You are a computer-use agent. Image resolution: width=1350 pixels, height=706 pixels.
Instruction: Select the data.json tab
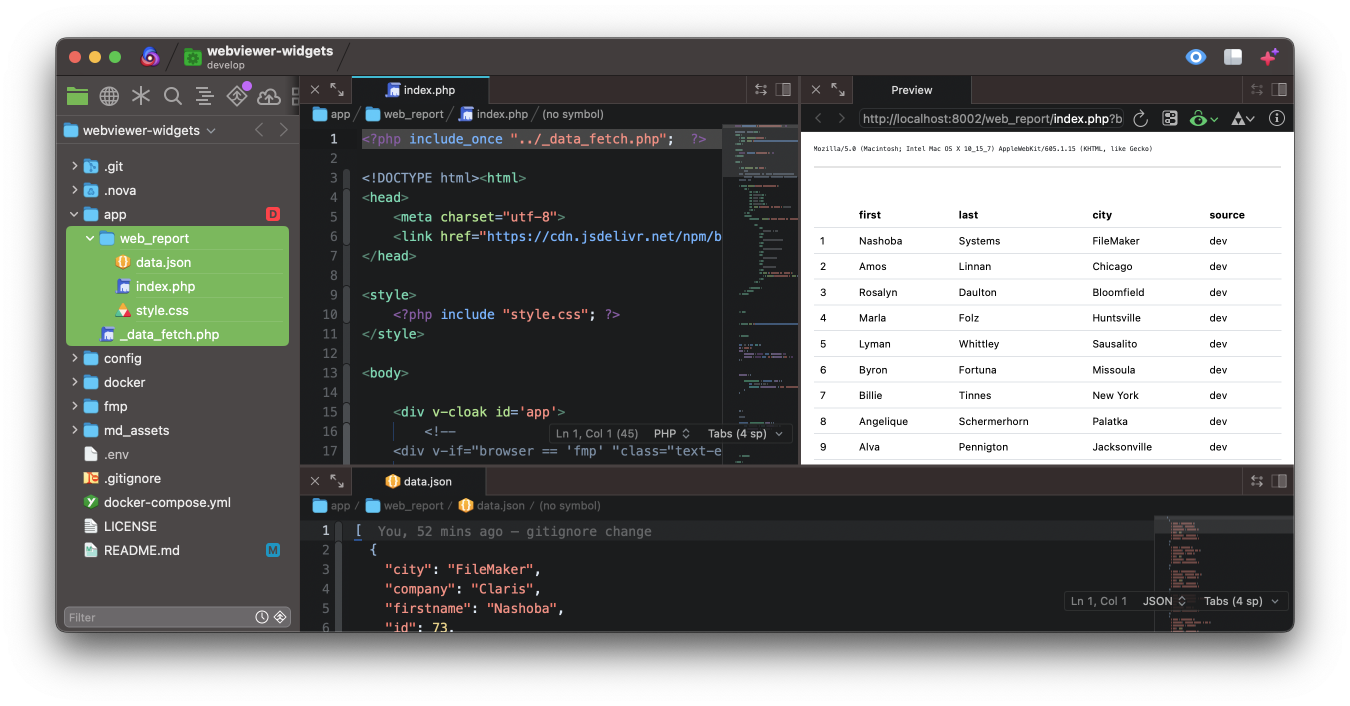(x=419, y=481)
